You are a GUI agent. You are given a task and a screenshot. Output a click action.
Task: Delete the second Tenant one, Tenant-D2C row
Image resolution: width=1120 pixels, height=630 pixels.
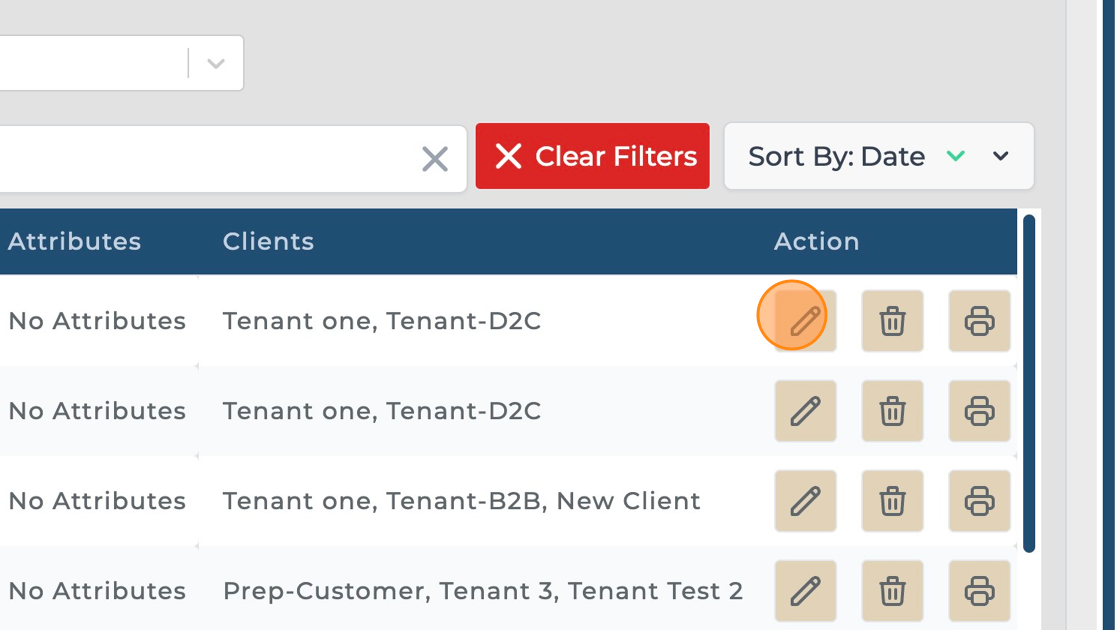click(892, 411)
